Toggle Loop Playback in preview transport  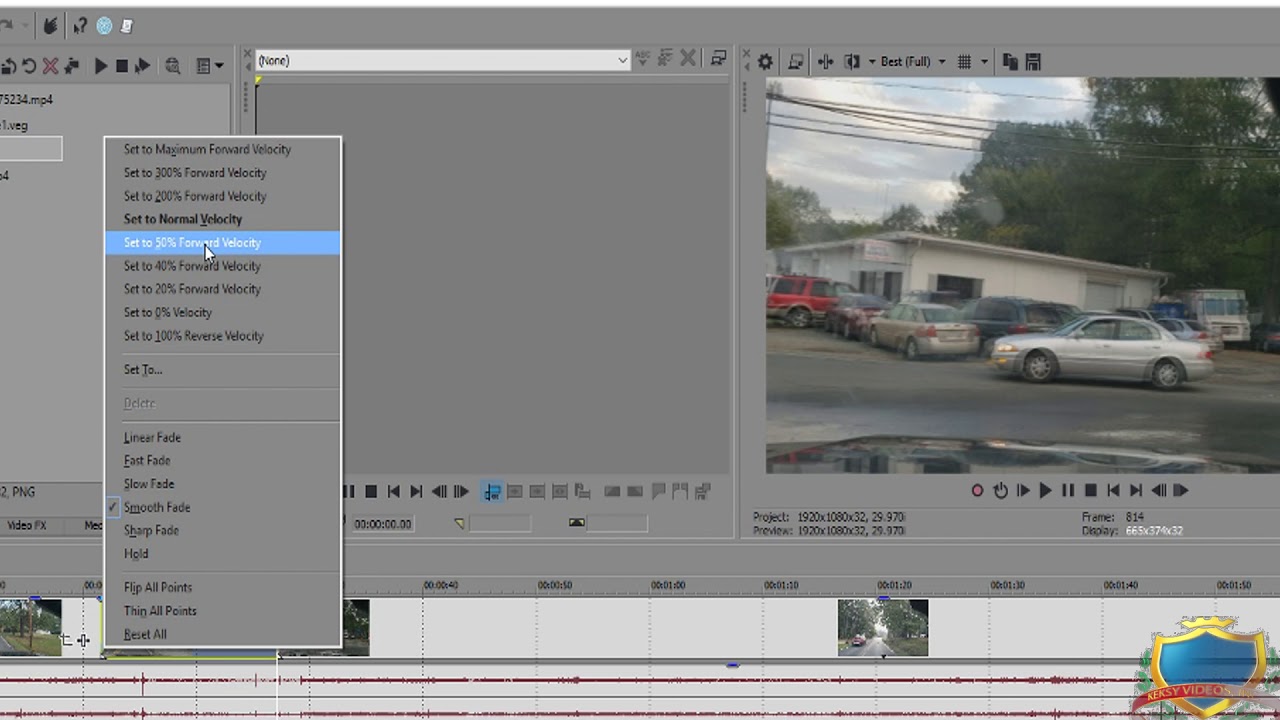pyautogui.click(x=1000, y=490)
